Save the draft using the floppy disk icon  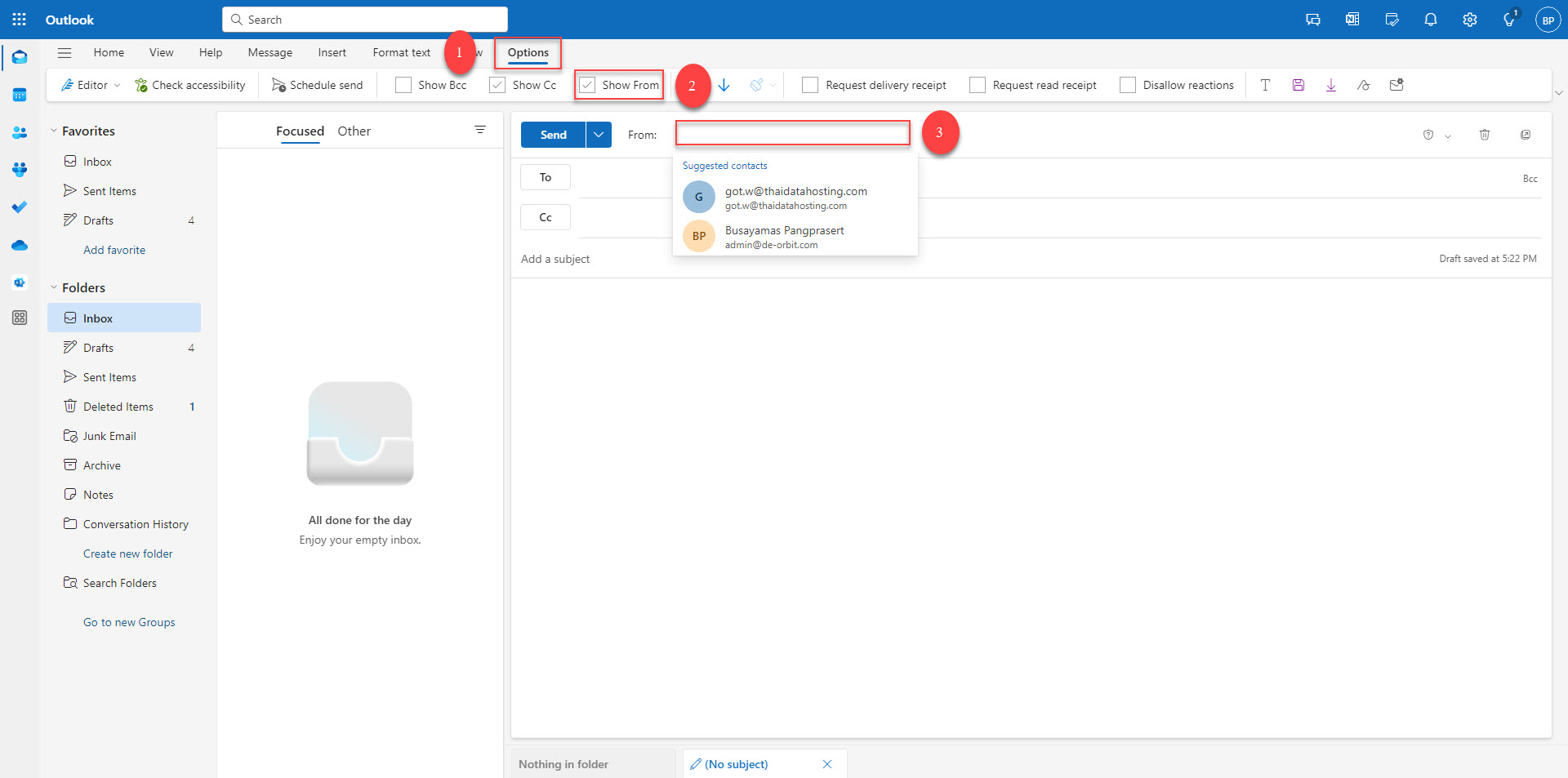coord(1298,84)
